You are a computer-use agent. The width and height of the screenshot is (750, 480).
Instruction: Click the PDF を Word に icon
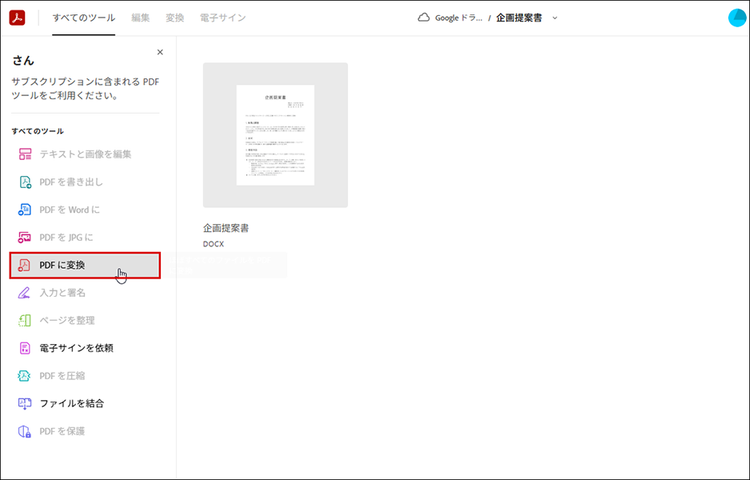coord(26,210)
